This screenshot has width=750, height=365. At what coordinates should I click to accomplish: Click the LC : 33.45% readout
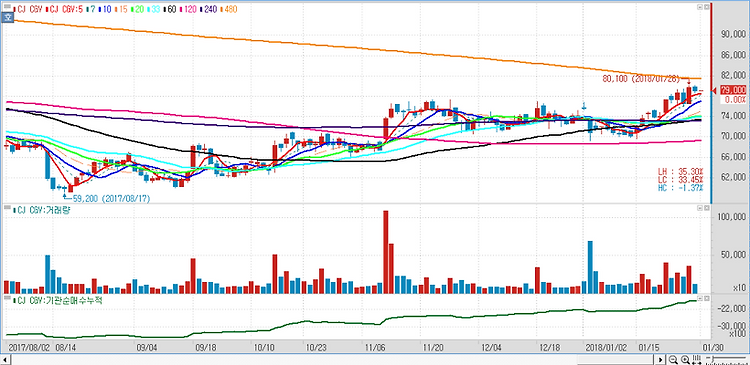point(680,179)
